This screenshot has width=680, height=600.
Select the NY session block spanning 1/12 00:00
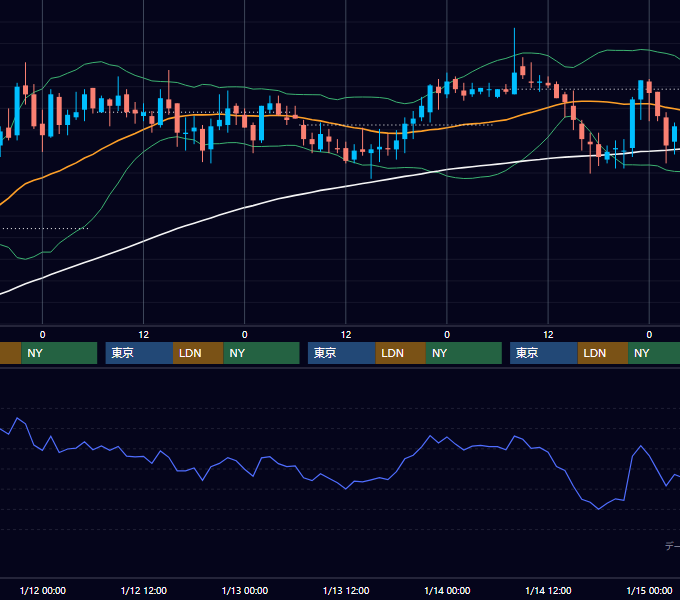(59, 353)
